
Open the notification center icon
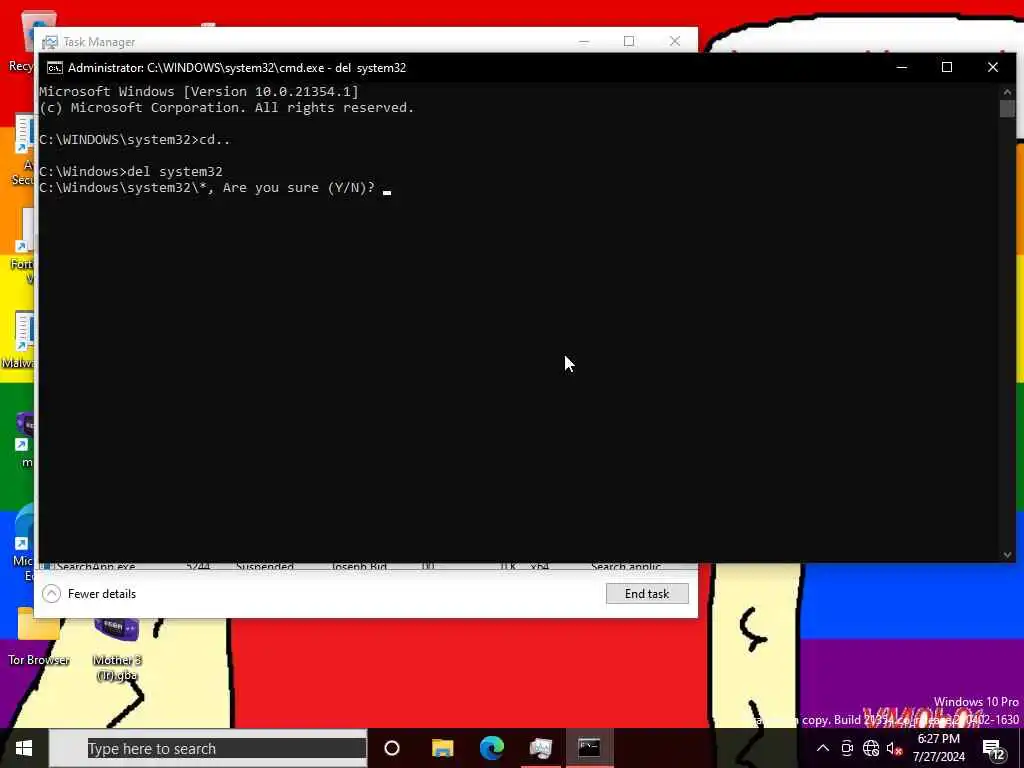coord(993,748)
